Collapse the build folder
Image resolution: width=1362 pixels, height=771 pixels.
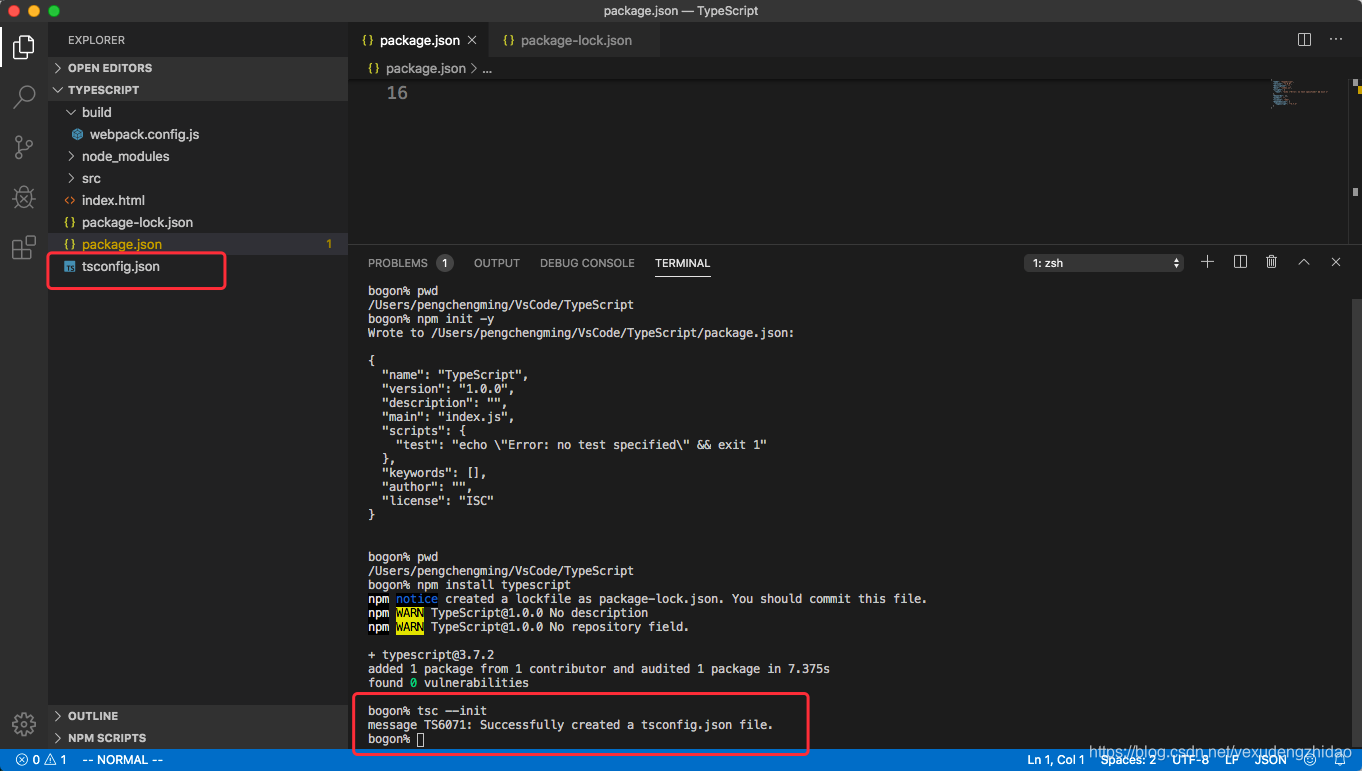[x=198, y=112]
